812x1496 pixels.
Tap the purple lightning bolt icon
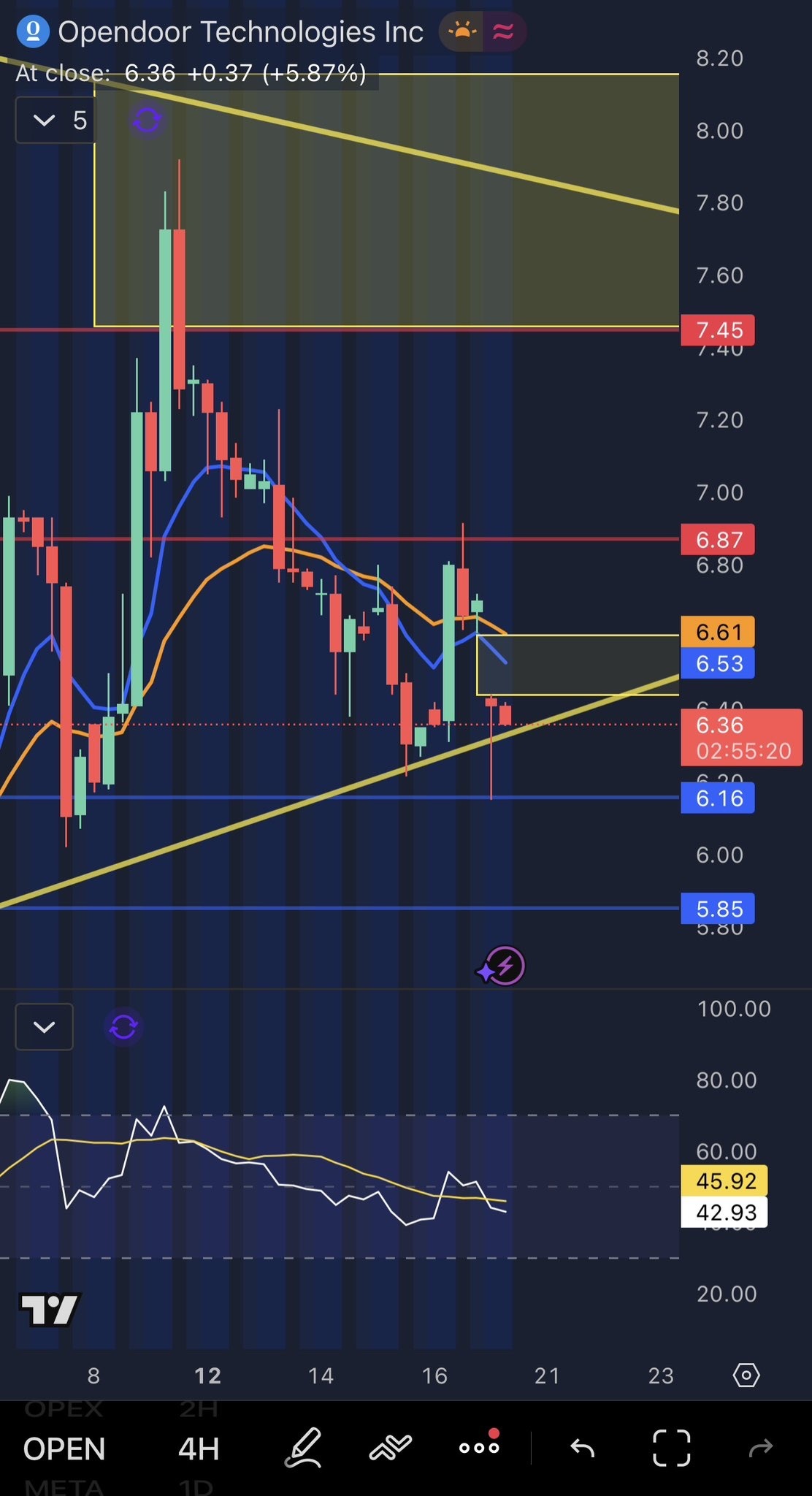504,966
